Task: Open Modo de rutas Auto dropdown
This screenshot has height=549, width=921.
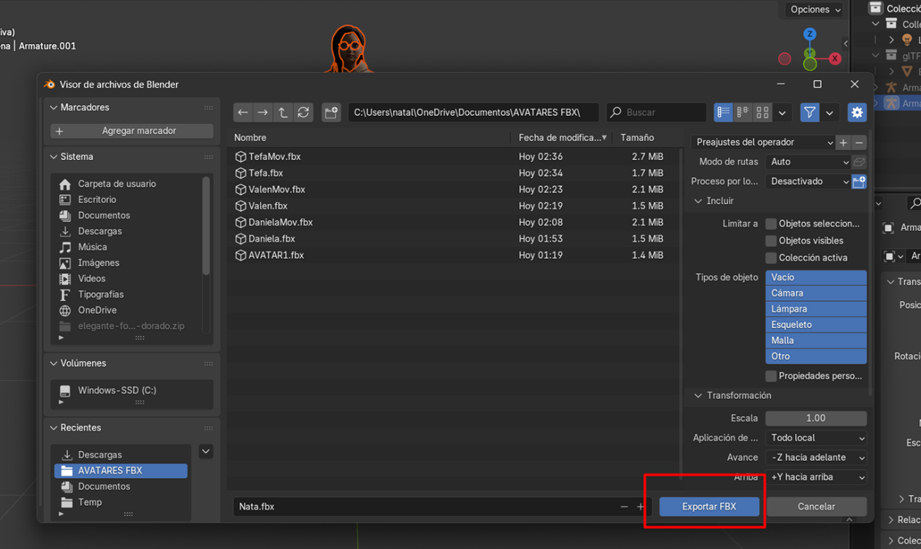Action: pos(808,161)
